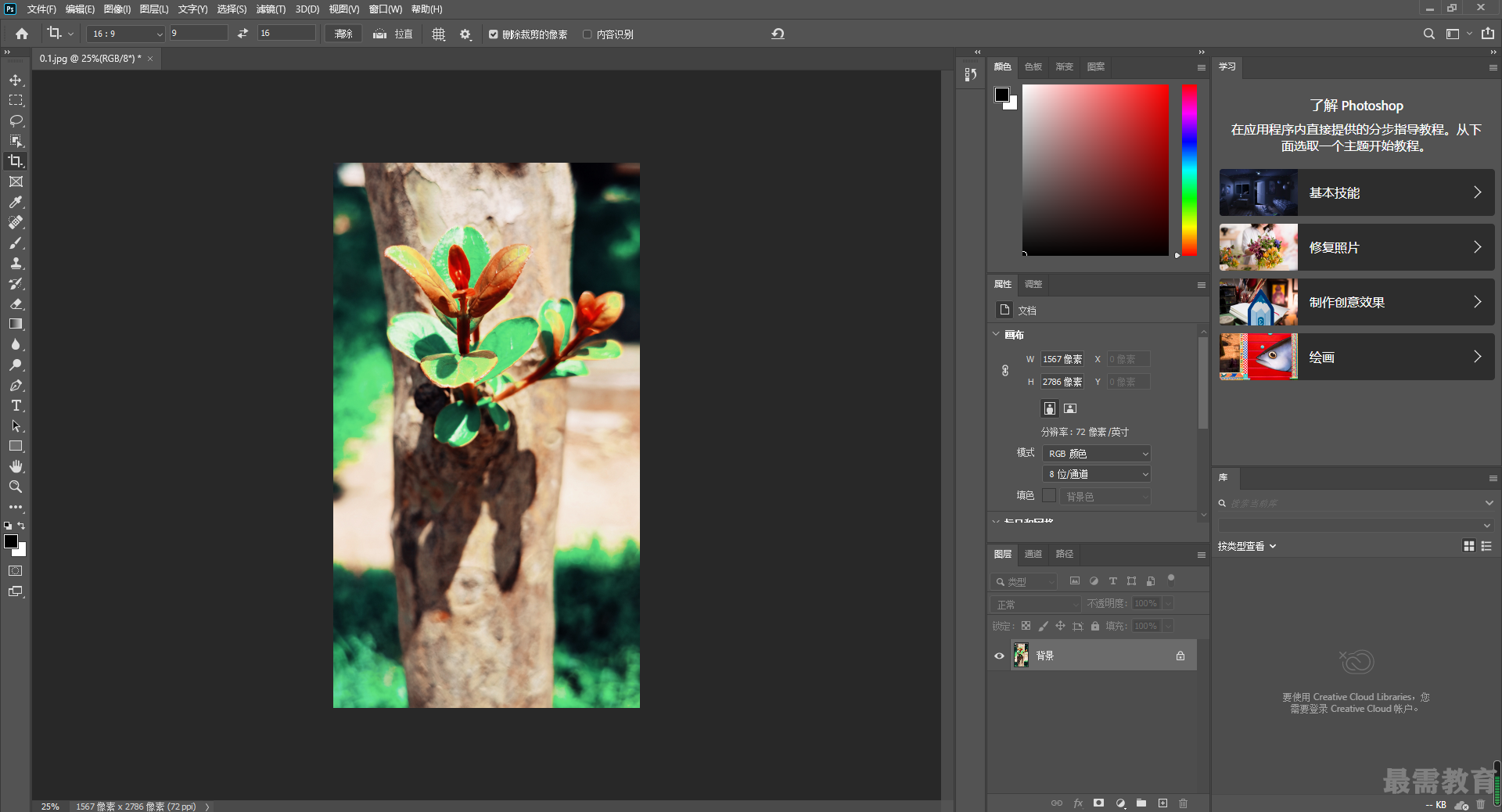The image size is (1502, 812).
Task: Open the 滤镜(T) menu
Action: point(271,9)
